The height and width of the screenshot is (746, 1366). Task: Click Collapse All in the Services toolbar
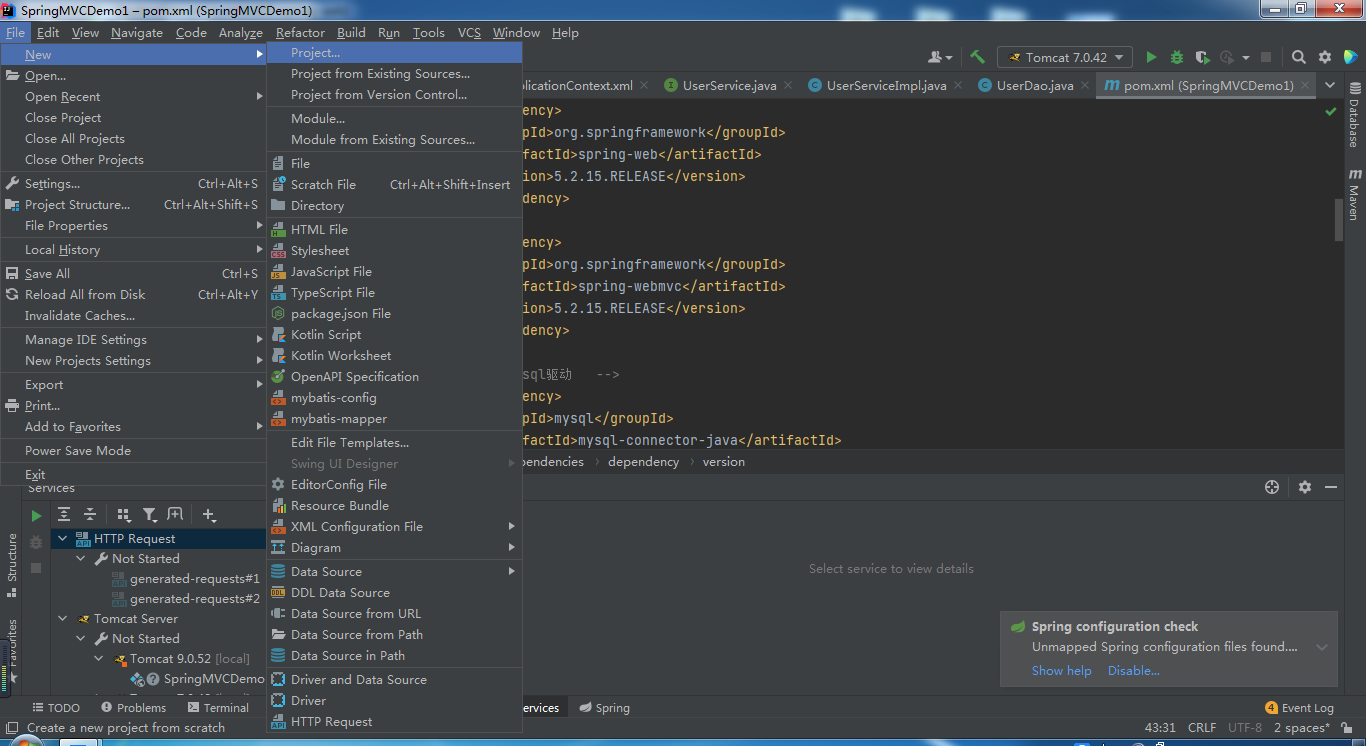click(89, 514)
